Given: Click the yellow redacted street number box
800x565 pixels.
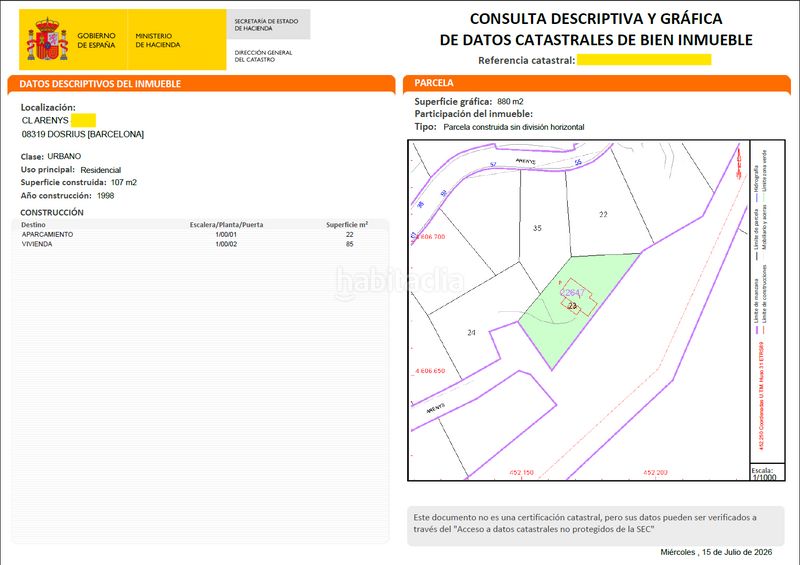Looking at the screenshot, I should click(83, 120).
